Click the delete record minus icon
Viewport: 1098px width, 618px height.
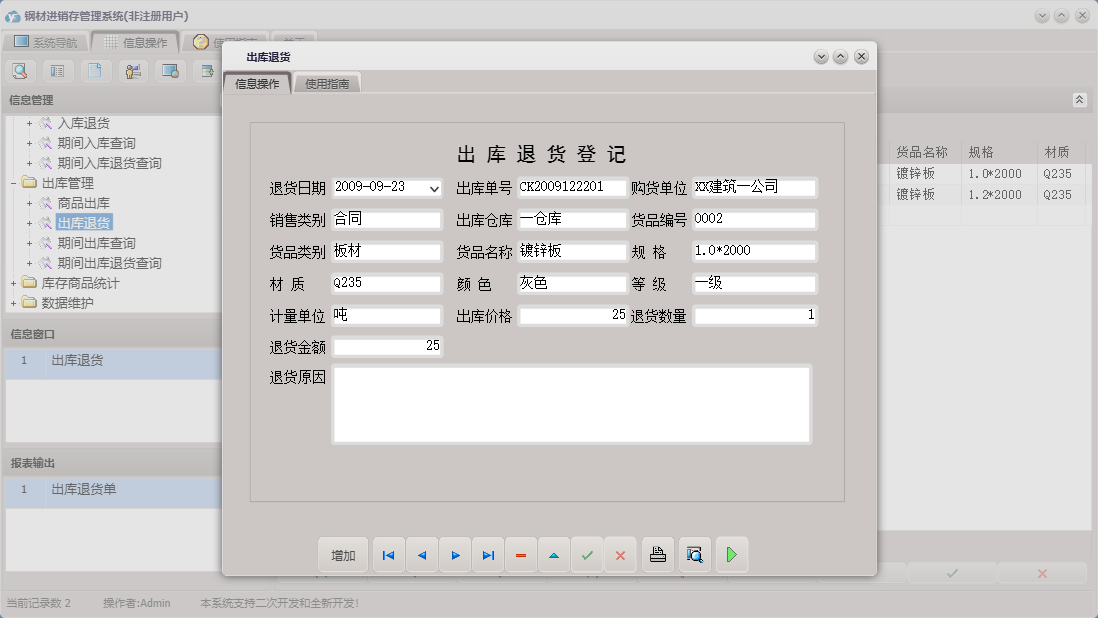[x=521, y=554]
